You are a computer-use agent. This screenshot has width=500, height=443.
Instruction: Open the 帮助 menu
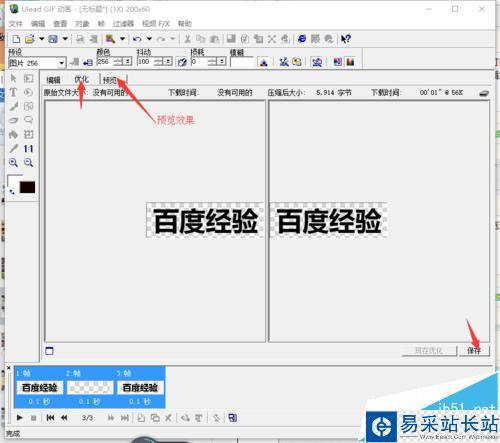click(185, 24)
